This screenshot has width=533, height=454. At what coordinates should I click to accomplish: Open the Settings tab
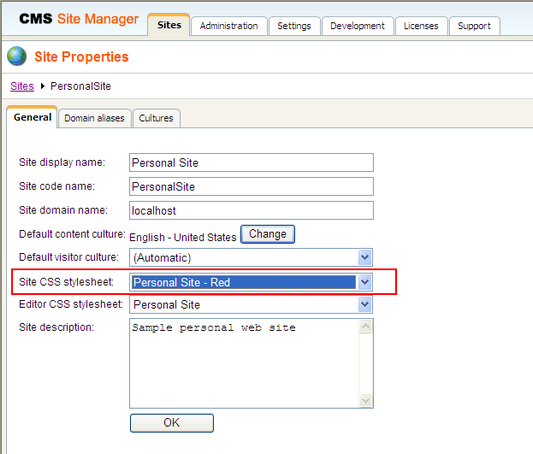click(x=294, y=26)
